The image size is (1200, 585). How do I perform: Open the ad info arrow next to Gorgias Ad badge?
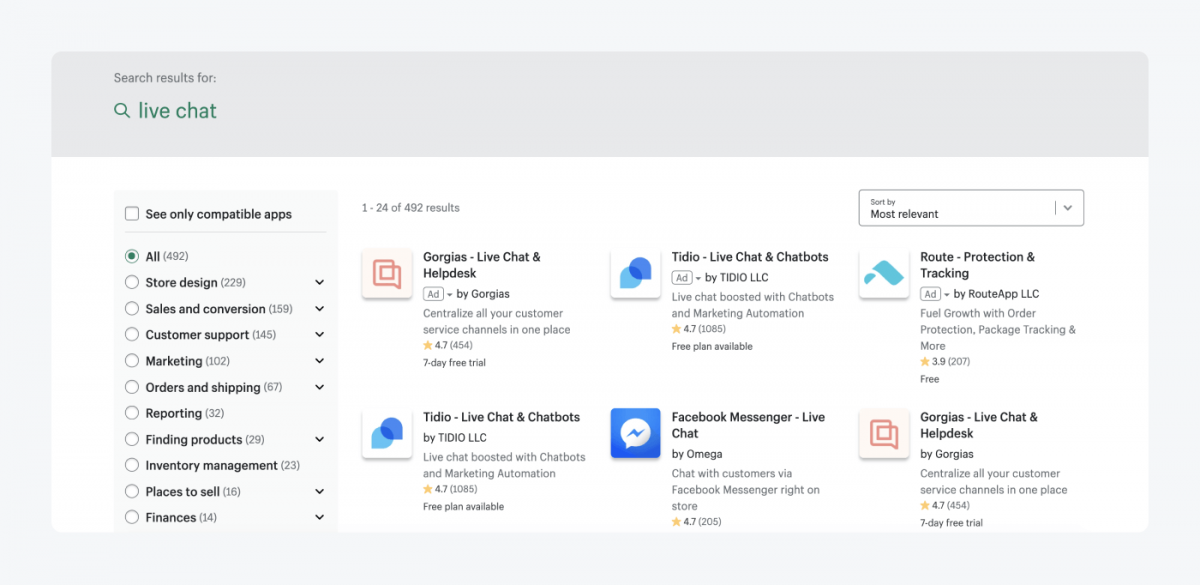(x=450, y=295)
